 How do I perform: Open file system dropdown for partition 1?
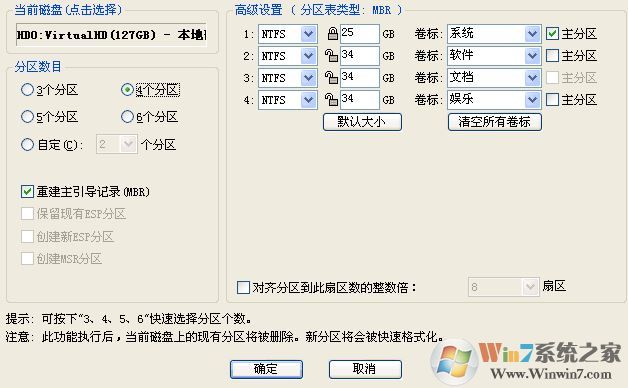tap(308, 34)
